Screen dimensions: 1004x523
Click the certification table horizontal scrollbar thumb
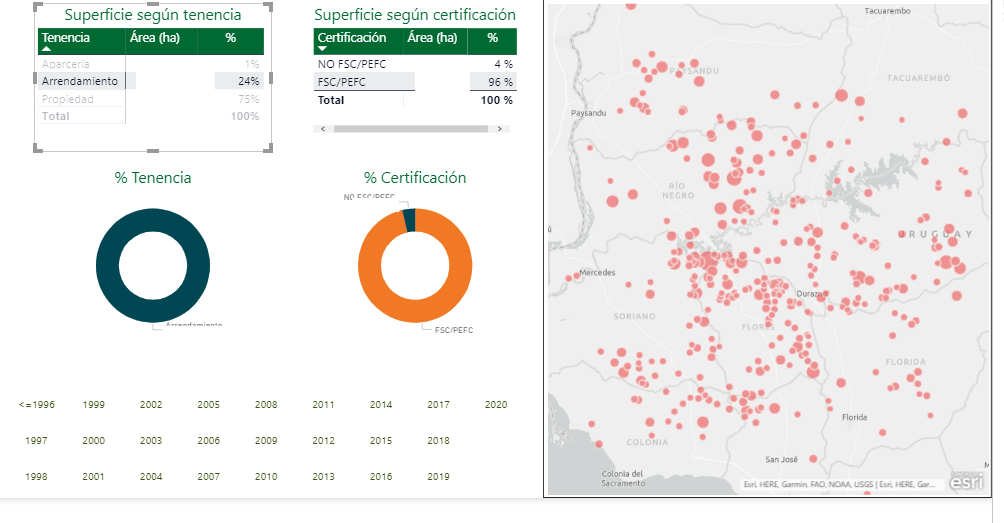pyautogui.click(x=410, y=129)
